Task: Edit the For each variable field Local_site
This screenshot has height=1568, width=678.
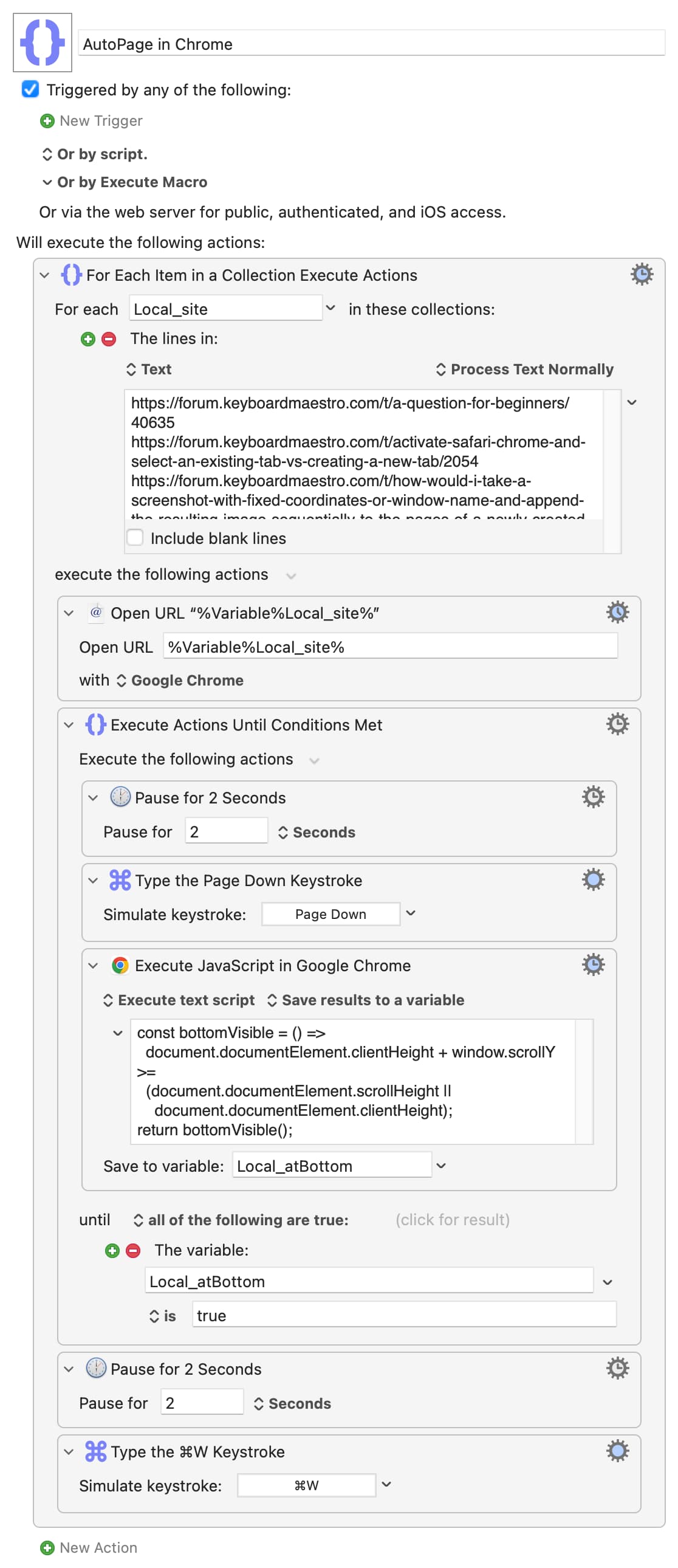Action: pyautogui.click(x=225, y=309)
